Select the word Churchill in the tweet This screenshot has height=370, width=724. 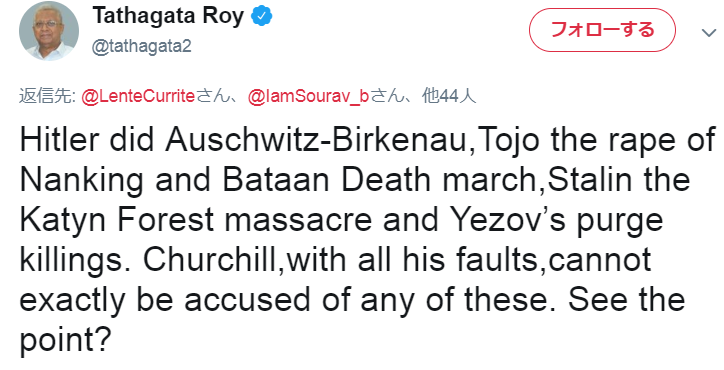[x=210, y=260]
